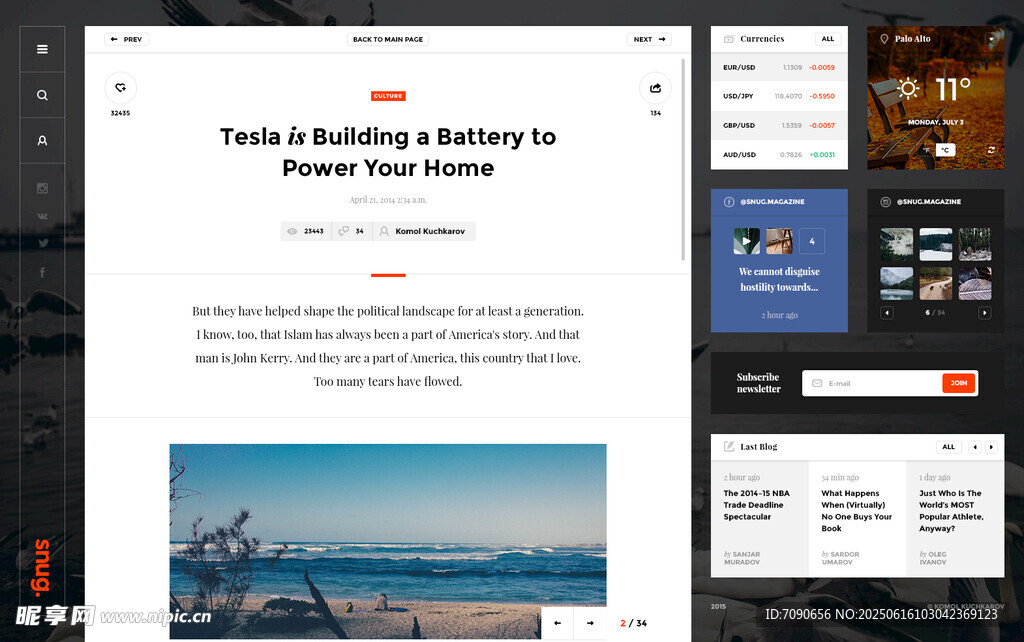Screen dimensions: 1024x642
Task: Click author Oleg Ivanov in Last Blog
Action: (933, 558)
